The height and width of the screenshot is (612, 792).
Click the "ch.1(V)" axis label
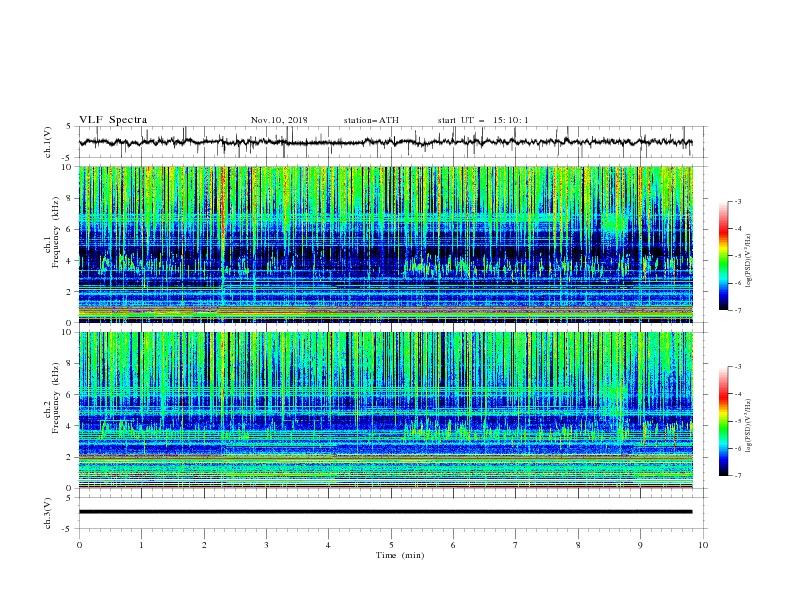point(48,142)
